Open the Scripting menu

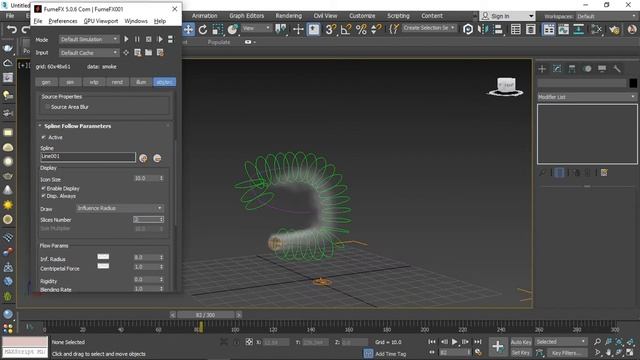(398, 16)
